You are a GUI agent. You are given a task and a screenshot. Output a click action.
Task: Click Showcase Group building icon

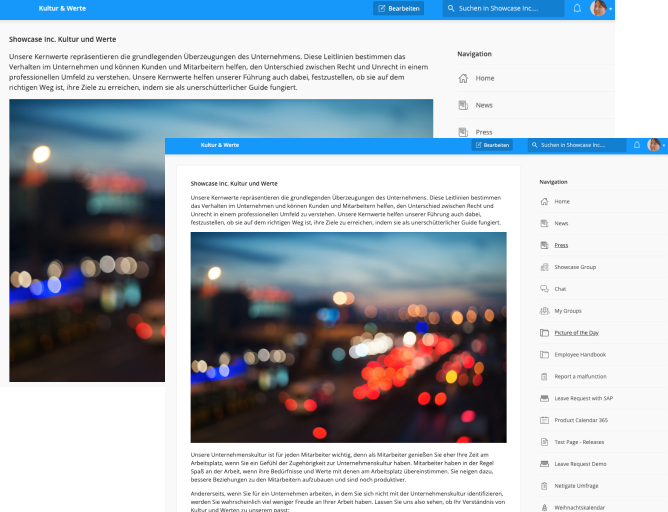(x=544, y=267)
